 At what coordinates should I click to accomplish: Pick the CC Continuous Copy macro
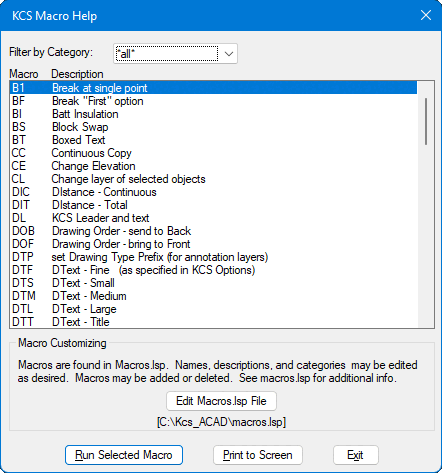coord(213,153)
